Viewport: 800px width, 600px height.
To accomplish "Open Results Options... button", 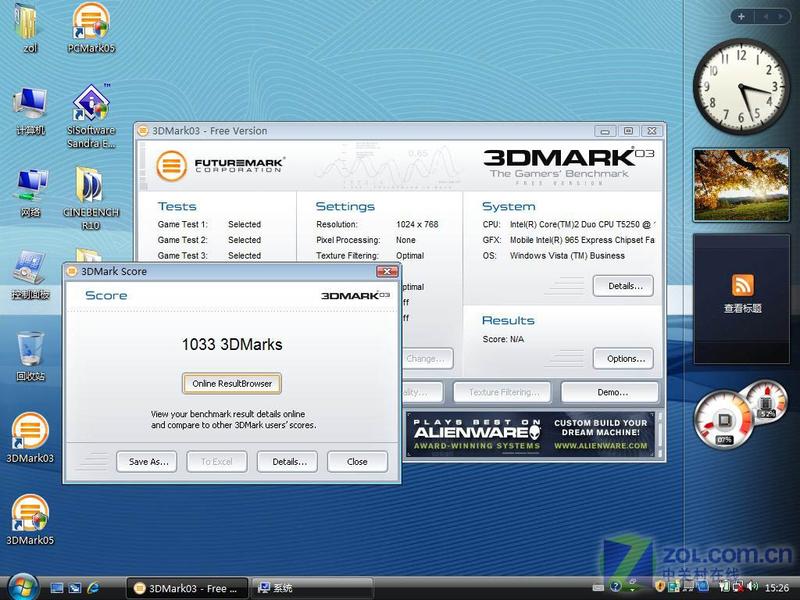I will [x=623, y=359].
